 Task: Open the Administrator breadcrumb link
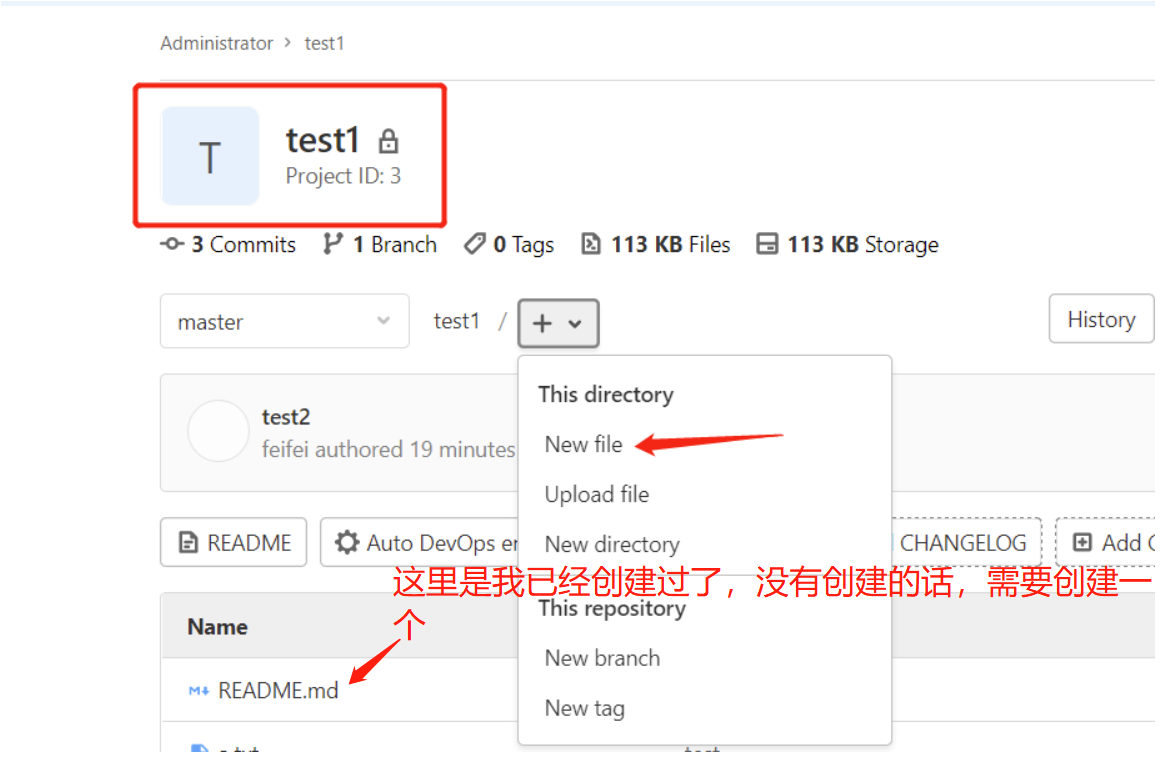[x=216, y=43]
